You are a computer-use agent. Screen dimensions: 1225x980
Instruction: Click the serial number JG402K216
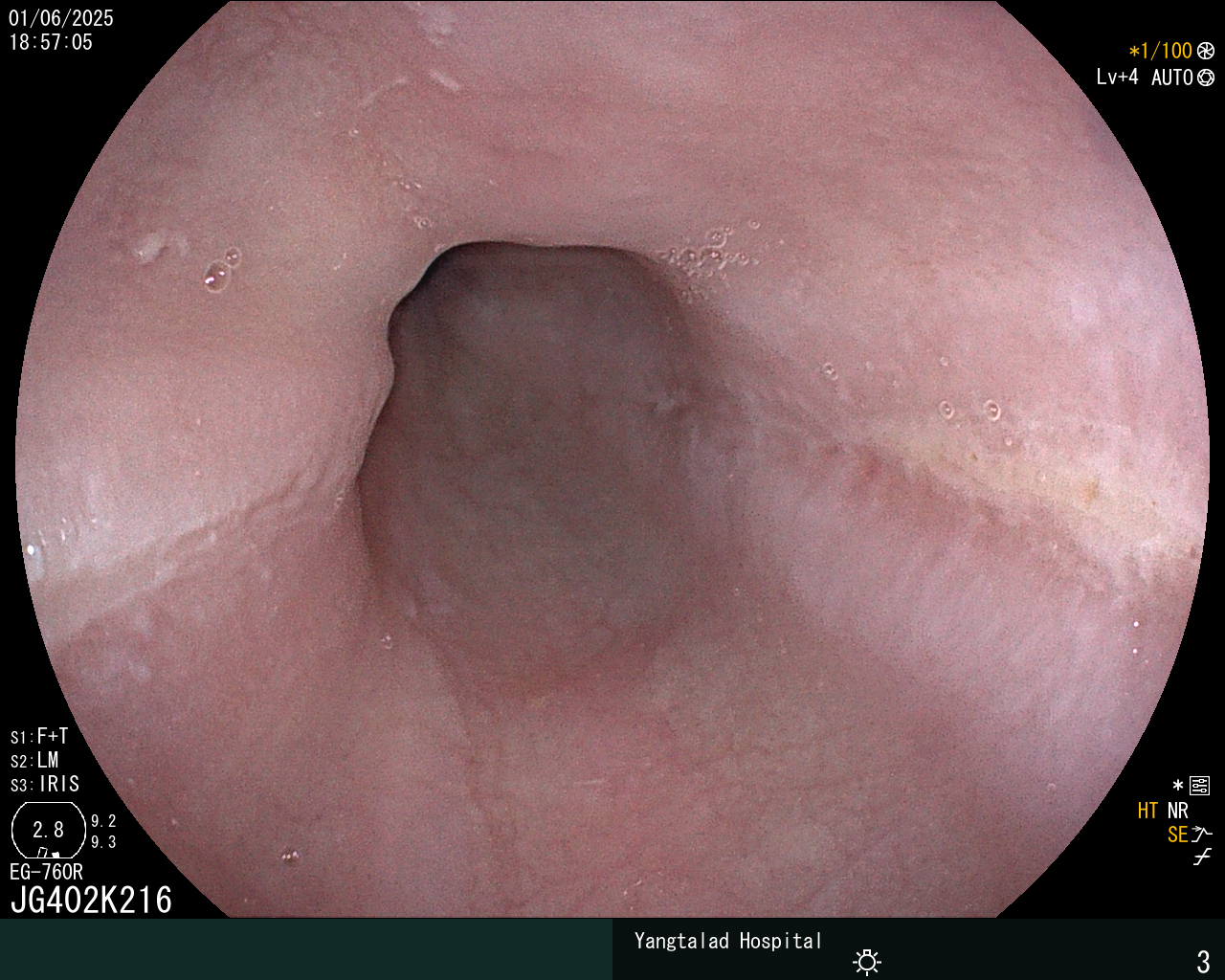tap(91, 901)
